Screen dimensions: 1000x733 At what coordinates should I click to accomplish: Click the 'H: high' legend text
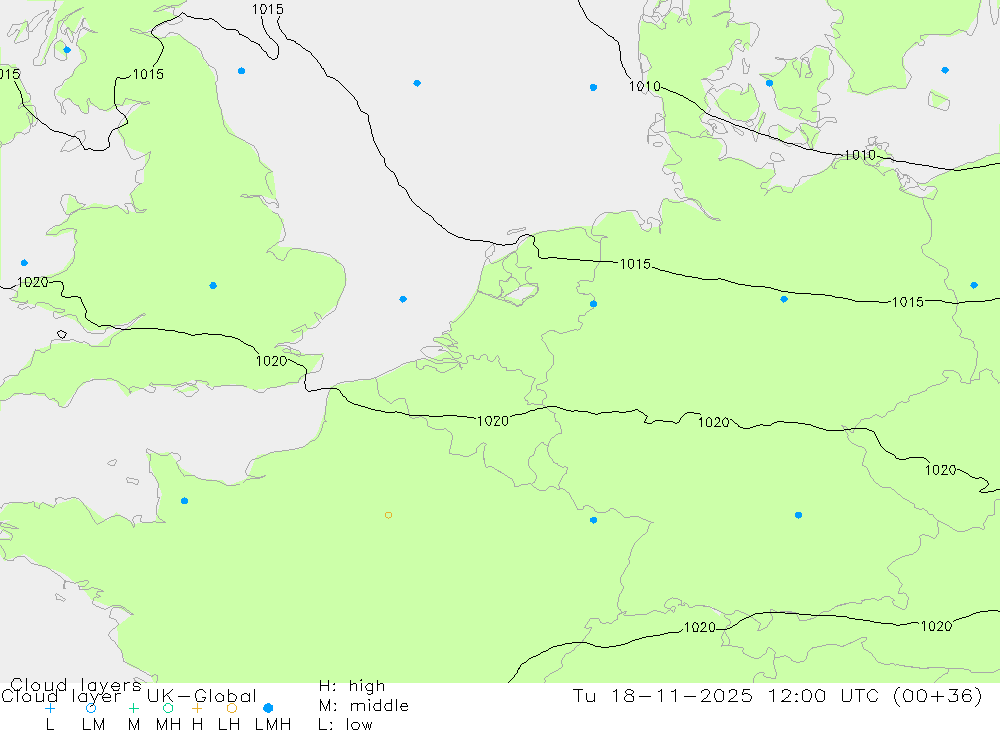tap(352, 686)
